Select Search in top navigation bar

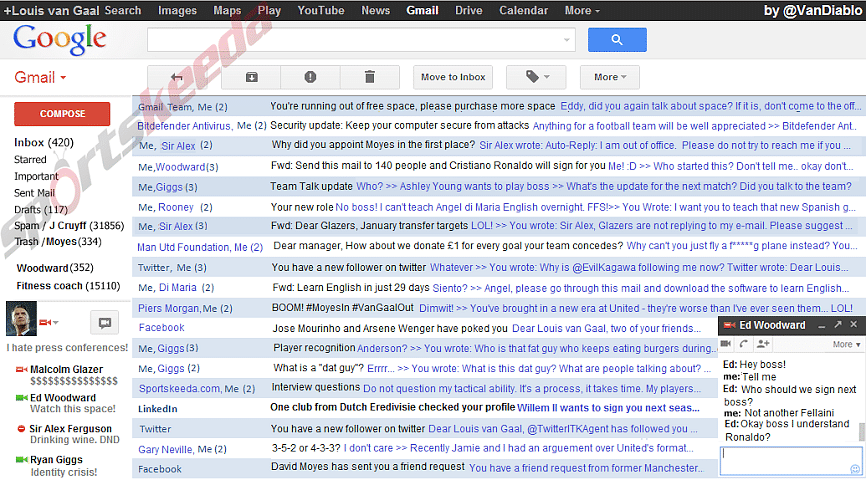123,10
